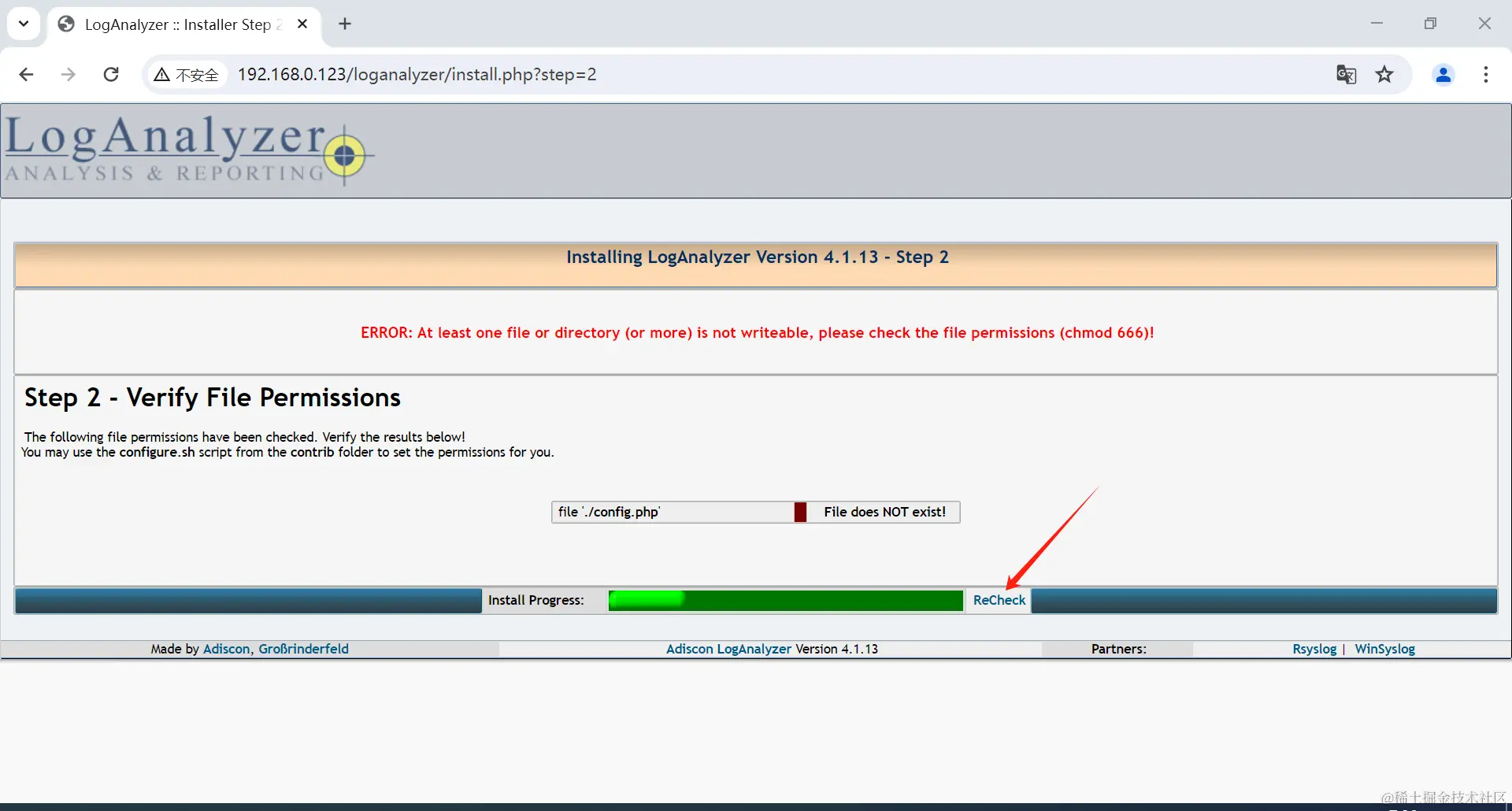
Task: Click the file './config.php' text
Action: (x=609, y=512)
